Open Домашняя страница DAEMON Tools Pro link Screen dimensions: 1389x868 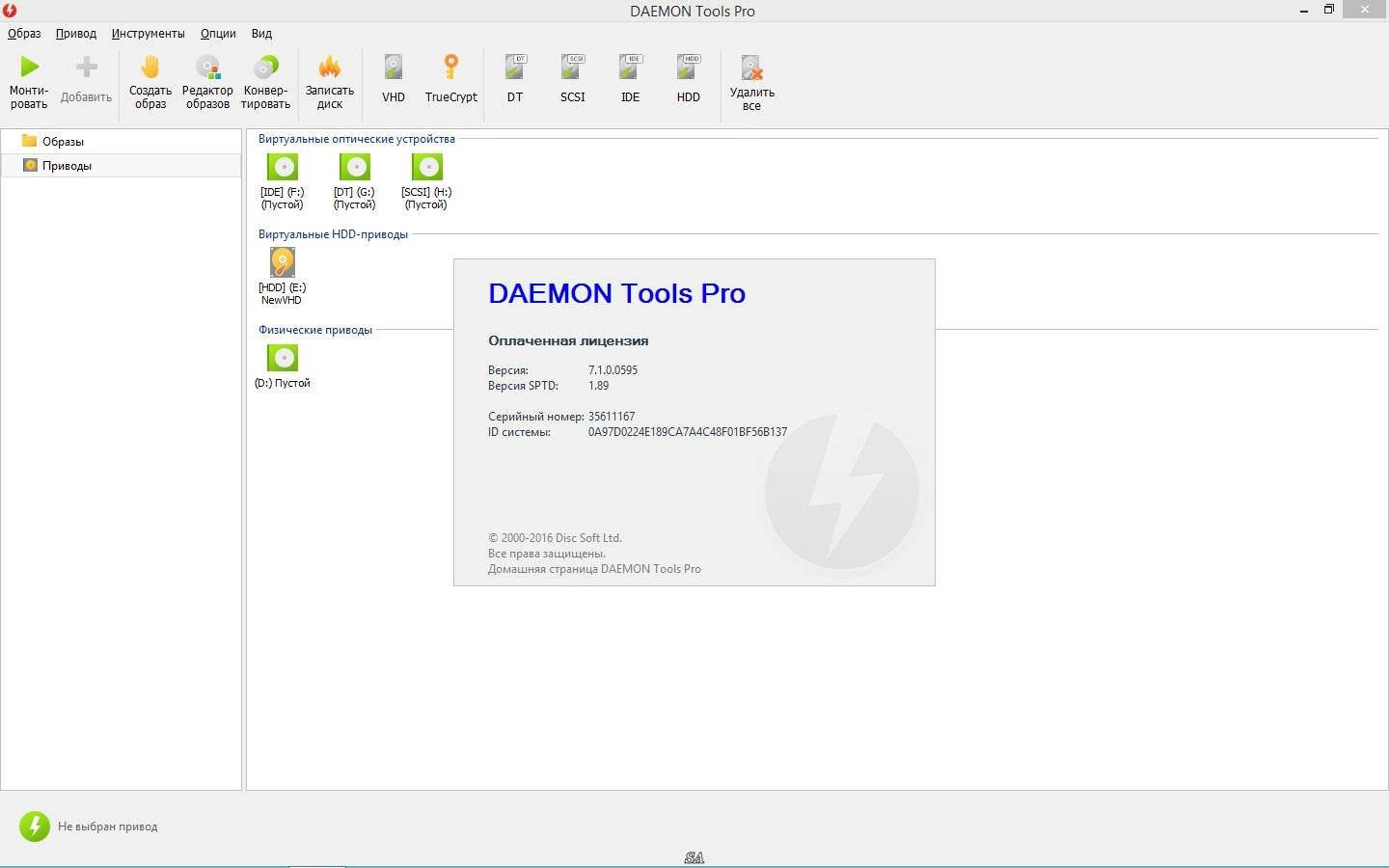[594, 569]
